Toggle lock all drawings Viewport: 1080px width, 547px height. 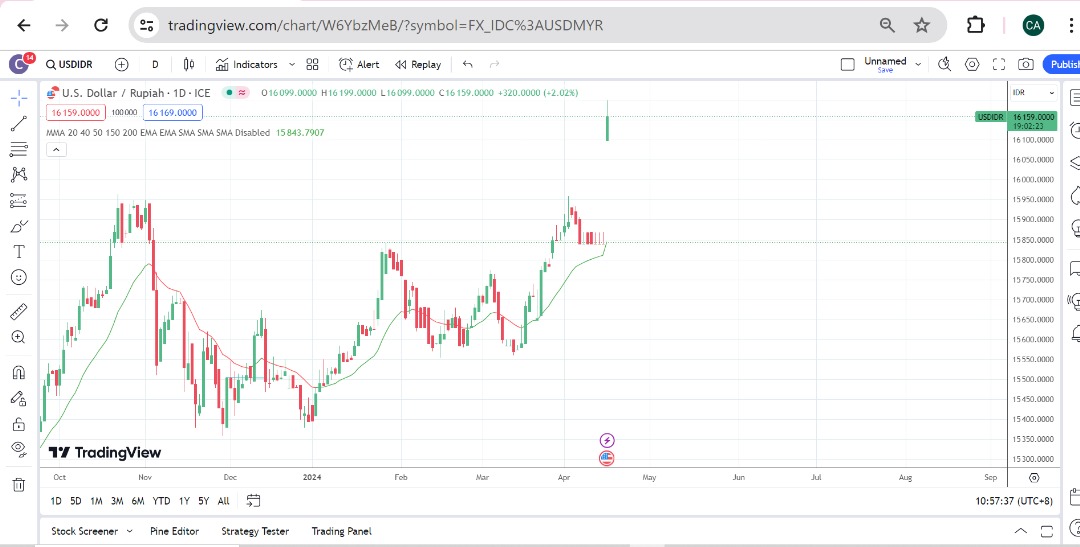click(19, 424)
